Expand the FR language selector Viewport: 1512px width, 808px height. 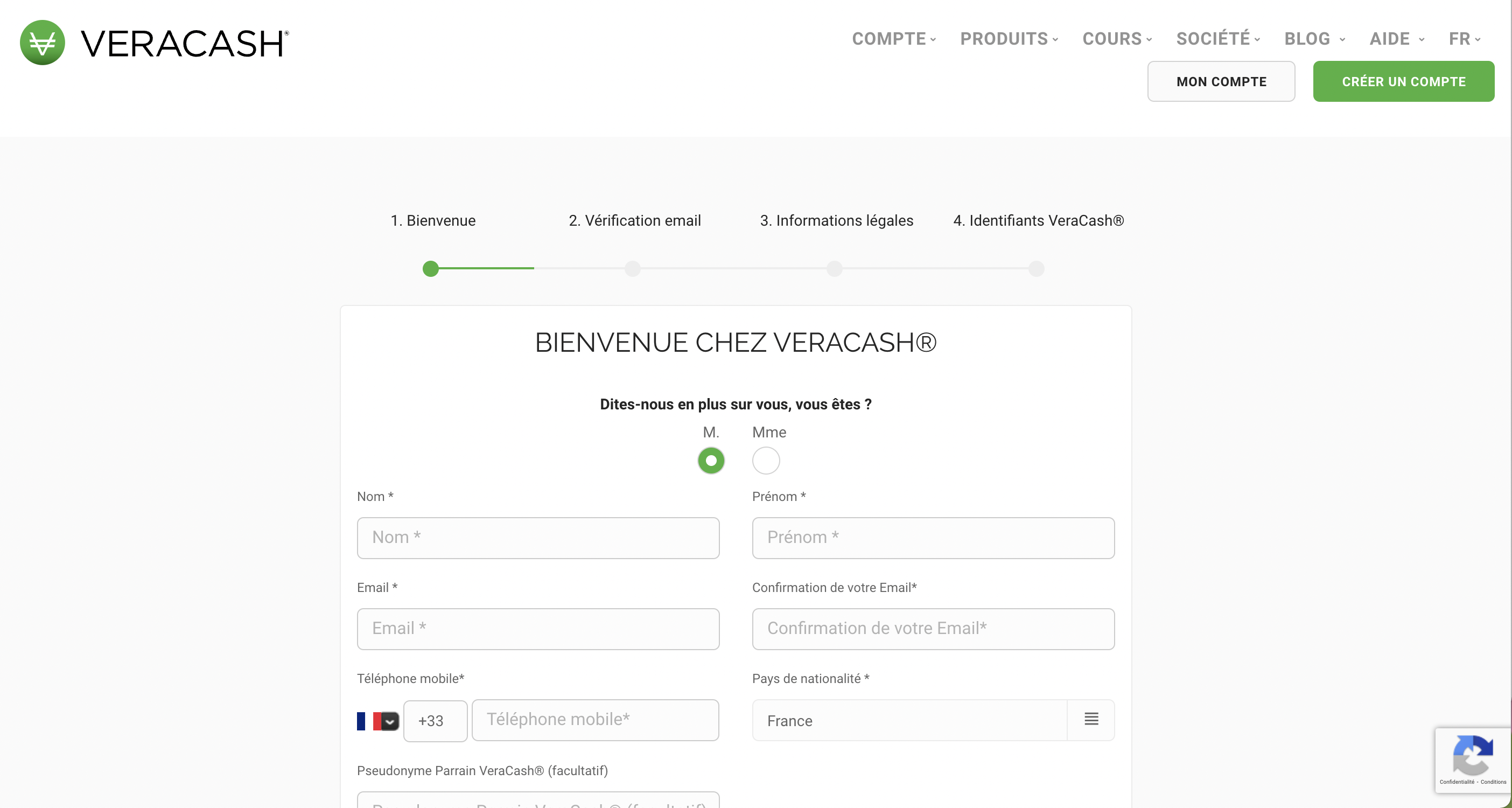[1465, 39]
